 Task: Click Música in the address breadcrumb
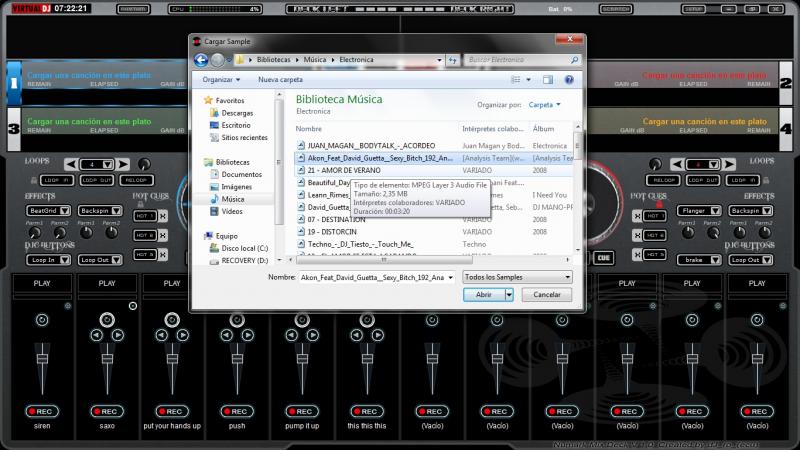coord(315,60)
